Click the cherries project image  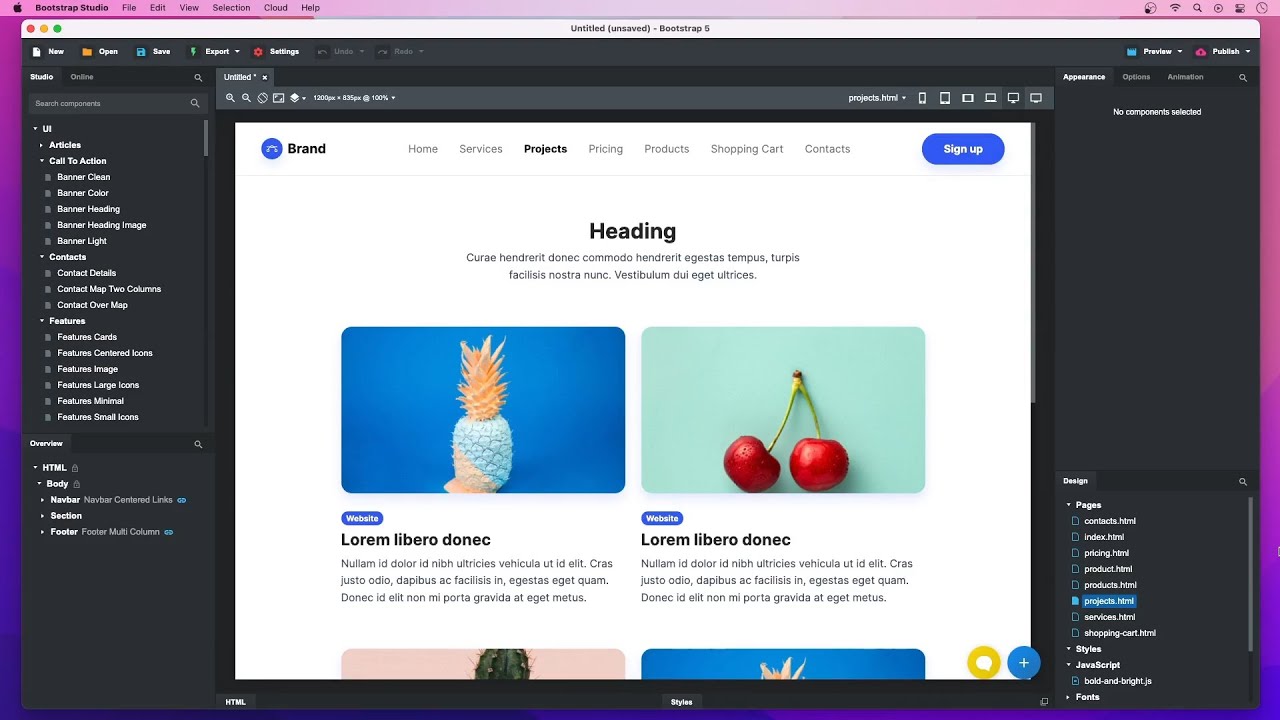[x=783, y=410]
